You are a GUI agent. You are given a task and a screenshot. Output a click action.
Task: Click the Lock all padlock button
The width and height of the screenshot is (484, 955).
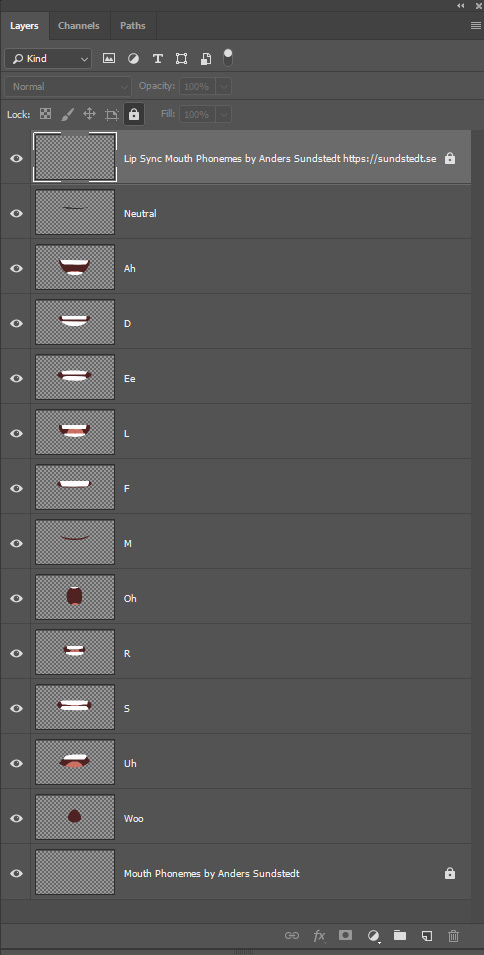pos(134,114)
